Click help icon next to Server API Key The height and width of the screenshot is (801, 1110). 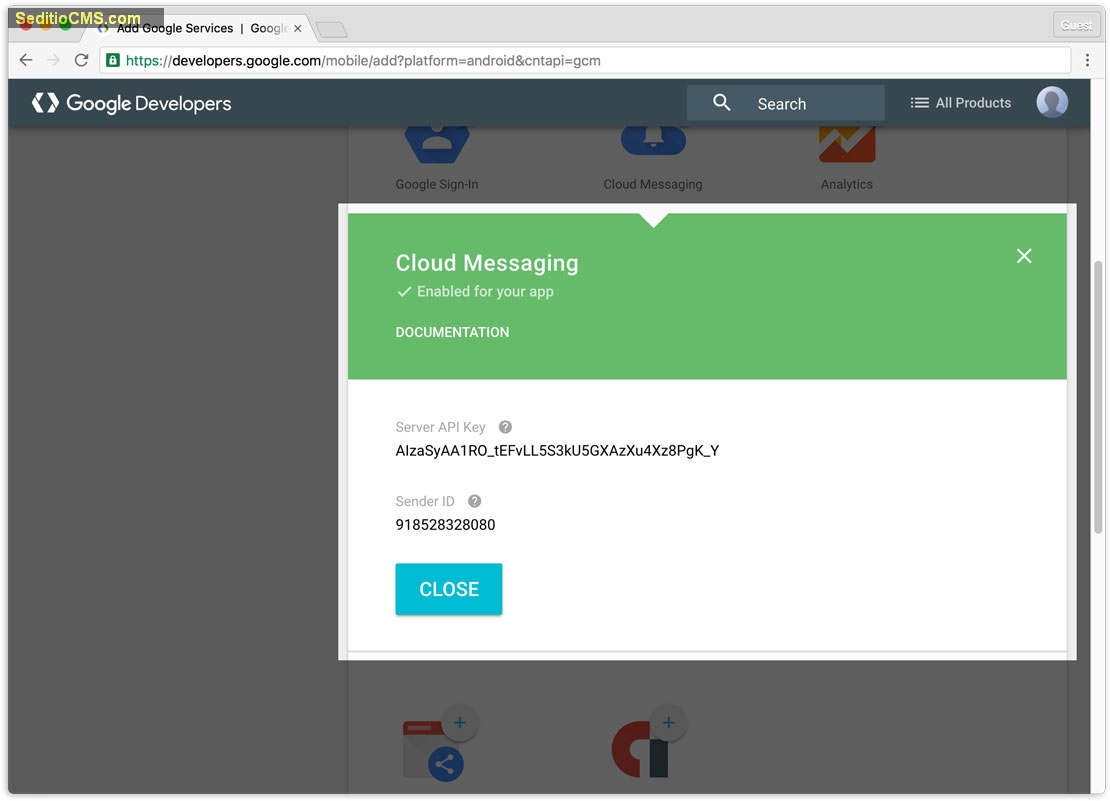pyautogui.click(x=505, y=427)
